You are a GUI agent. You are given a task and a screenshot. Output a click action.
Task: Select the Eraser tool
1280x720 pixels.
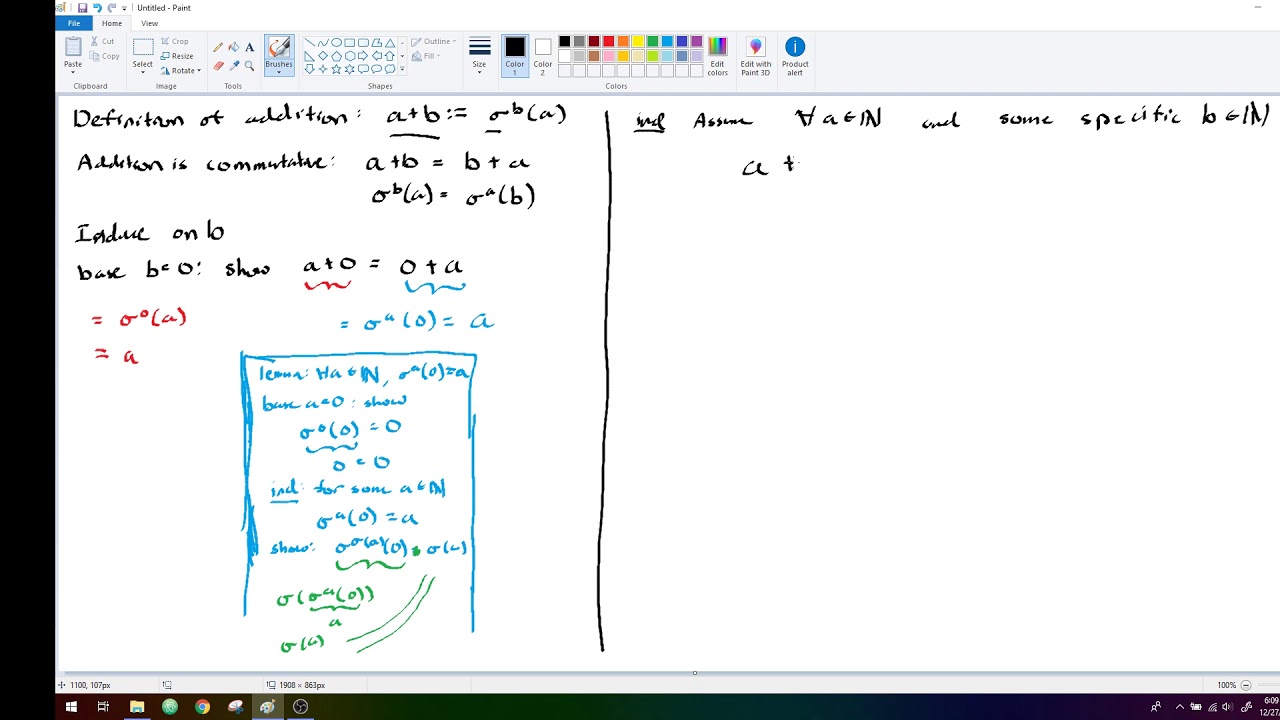218,65
